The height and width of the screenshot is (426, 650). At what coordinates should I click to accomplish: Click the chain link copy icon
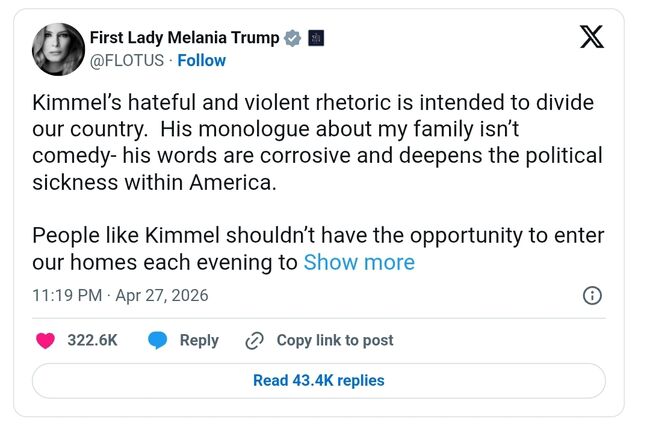click(x=254, y=340)
